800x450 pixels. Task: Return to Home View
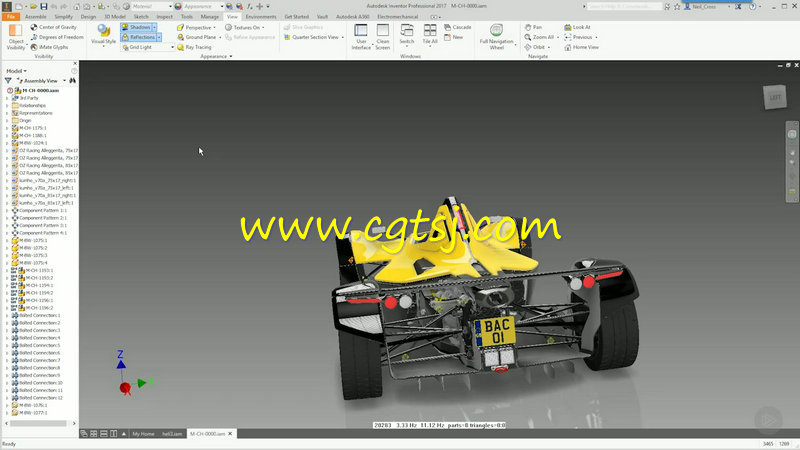point(581,47)
